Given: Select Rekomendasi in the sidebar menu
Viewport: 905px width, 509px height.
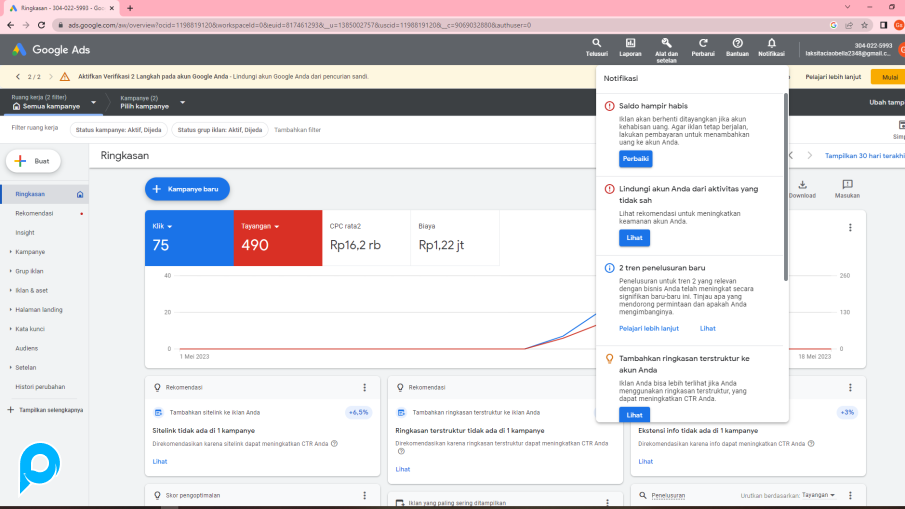Looking at the screenshot, I should (34, 213).
